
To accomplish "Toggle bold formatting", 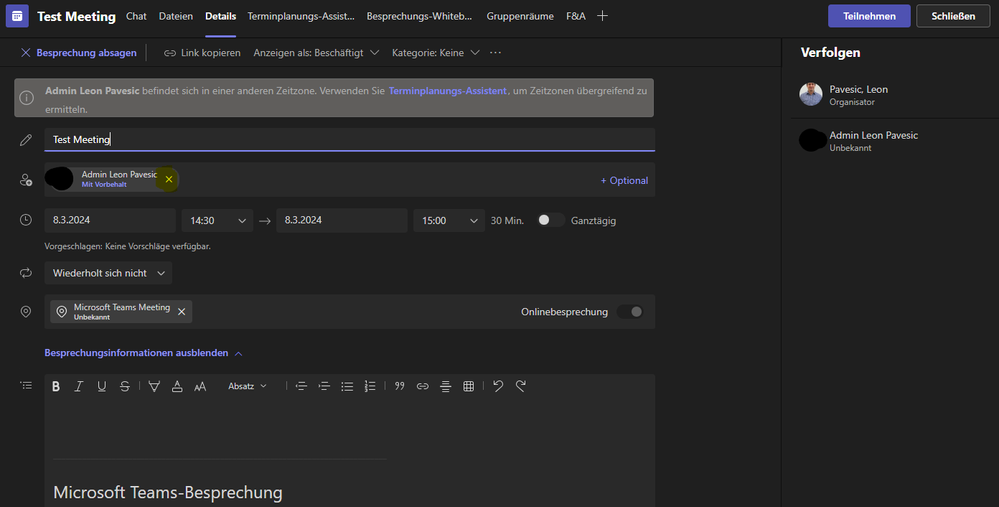I will 56,386.
